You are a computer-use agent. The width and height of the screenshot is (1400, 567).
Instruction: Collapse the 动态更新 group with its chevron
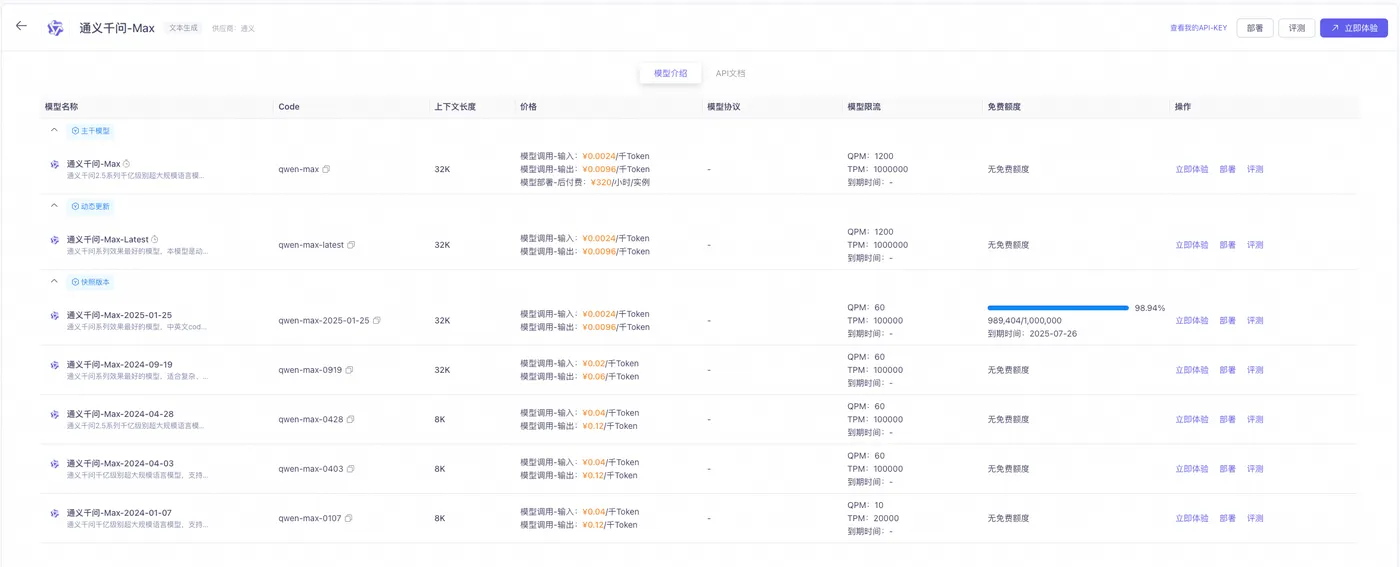coord(54,206)
